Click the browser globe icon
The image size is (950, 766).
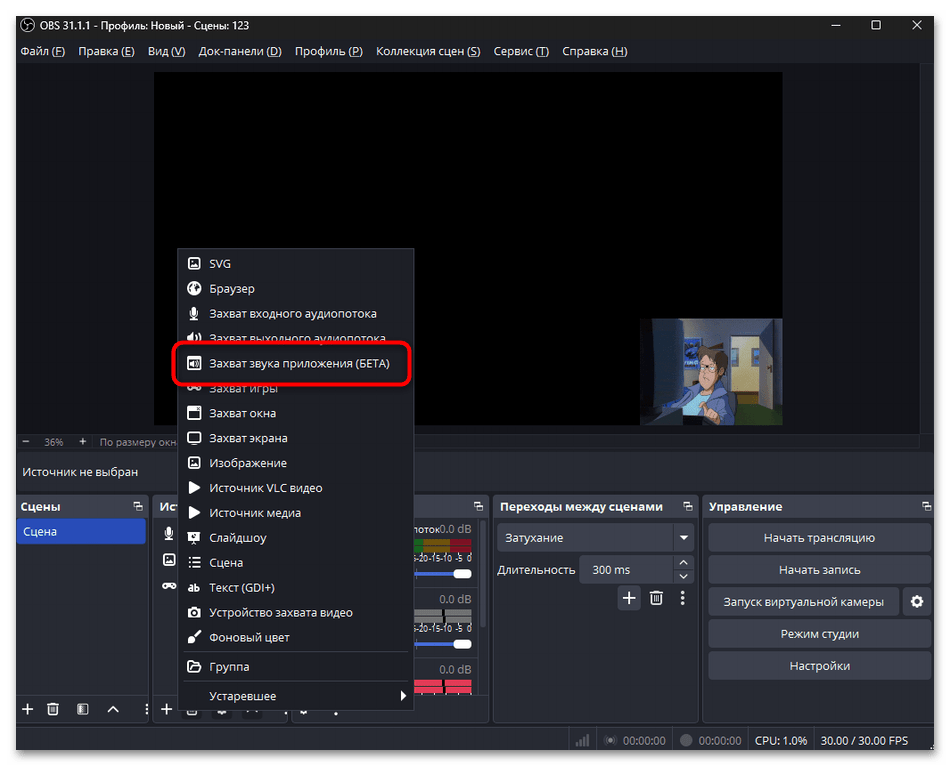point(194,288)
